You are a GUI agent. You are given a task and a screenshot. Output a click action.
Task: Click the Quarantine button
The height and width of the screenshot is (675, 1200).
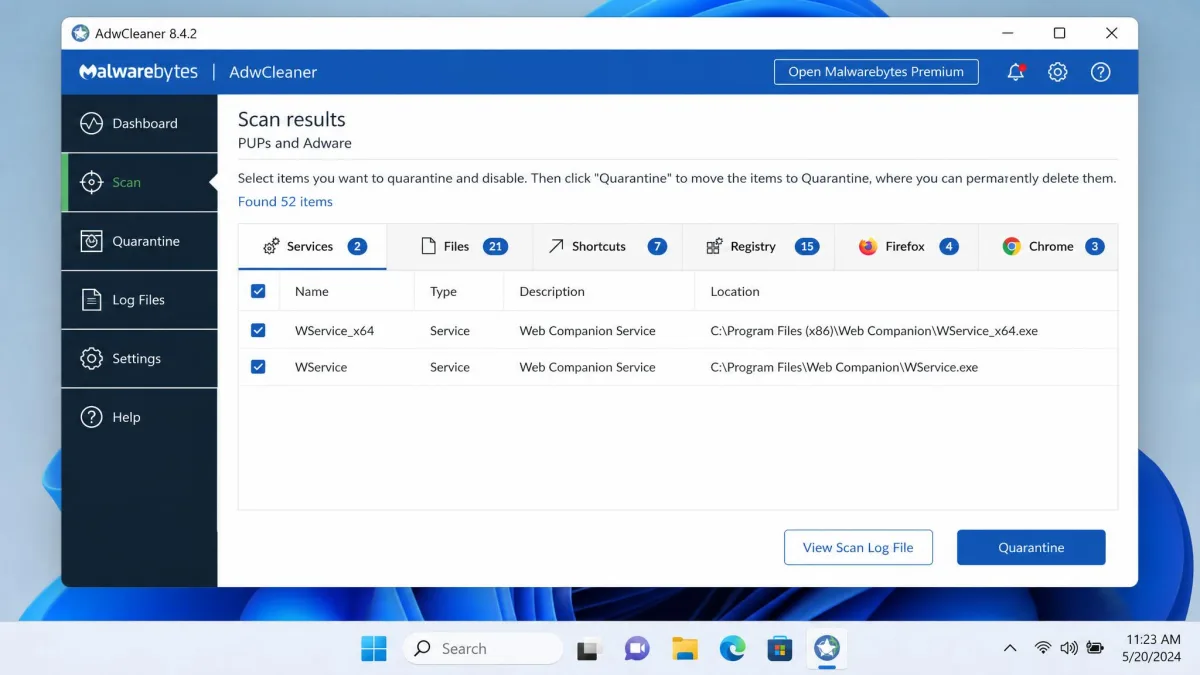[x=1031, y=547]
